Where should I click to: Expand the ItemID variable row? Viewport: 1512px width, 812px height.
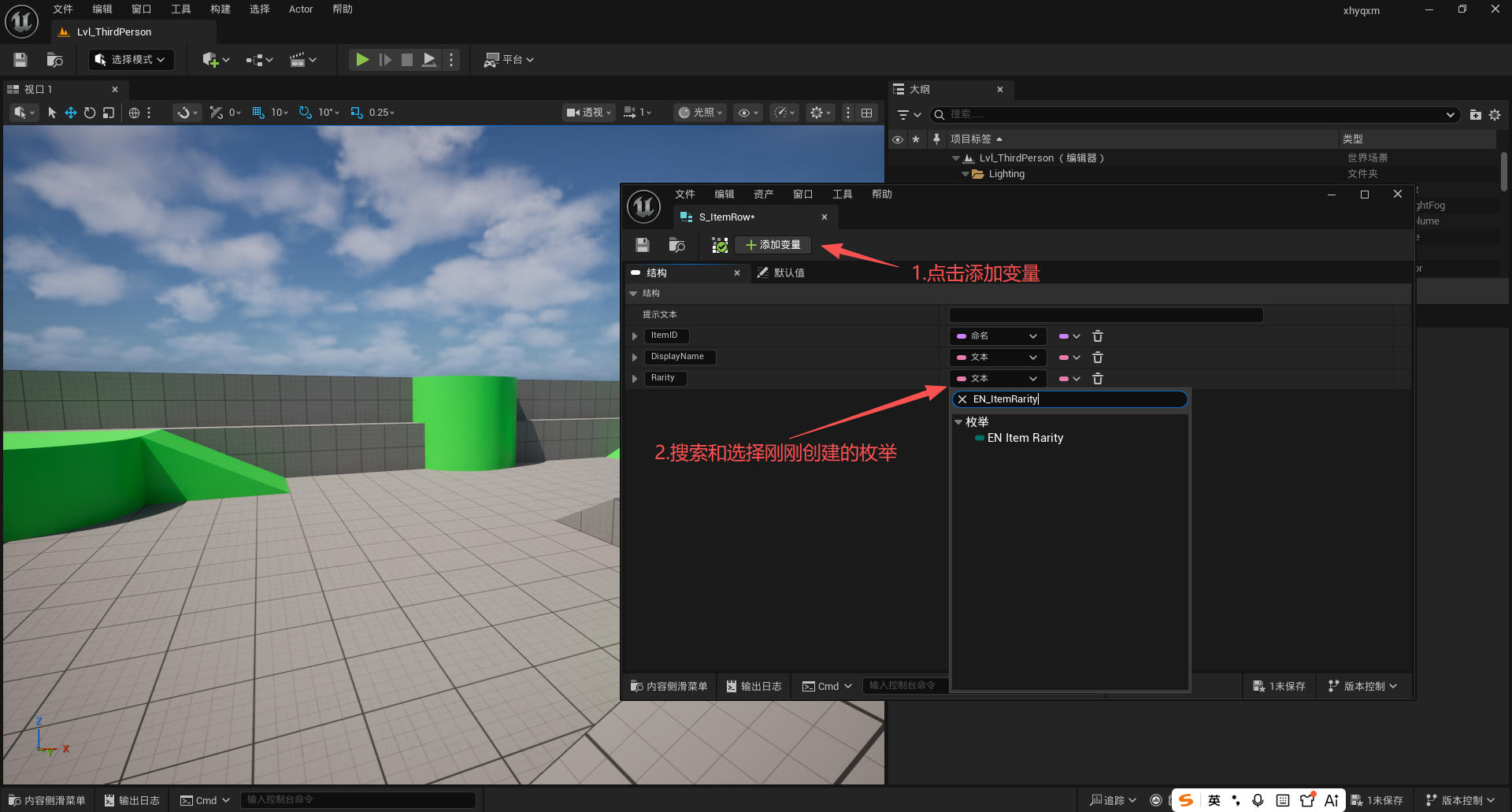tap(635, 336)
